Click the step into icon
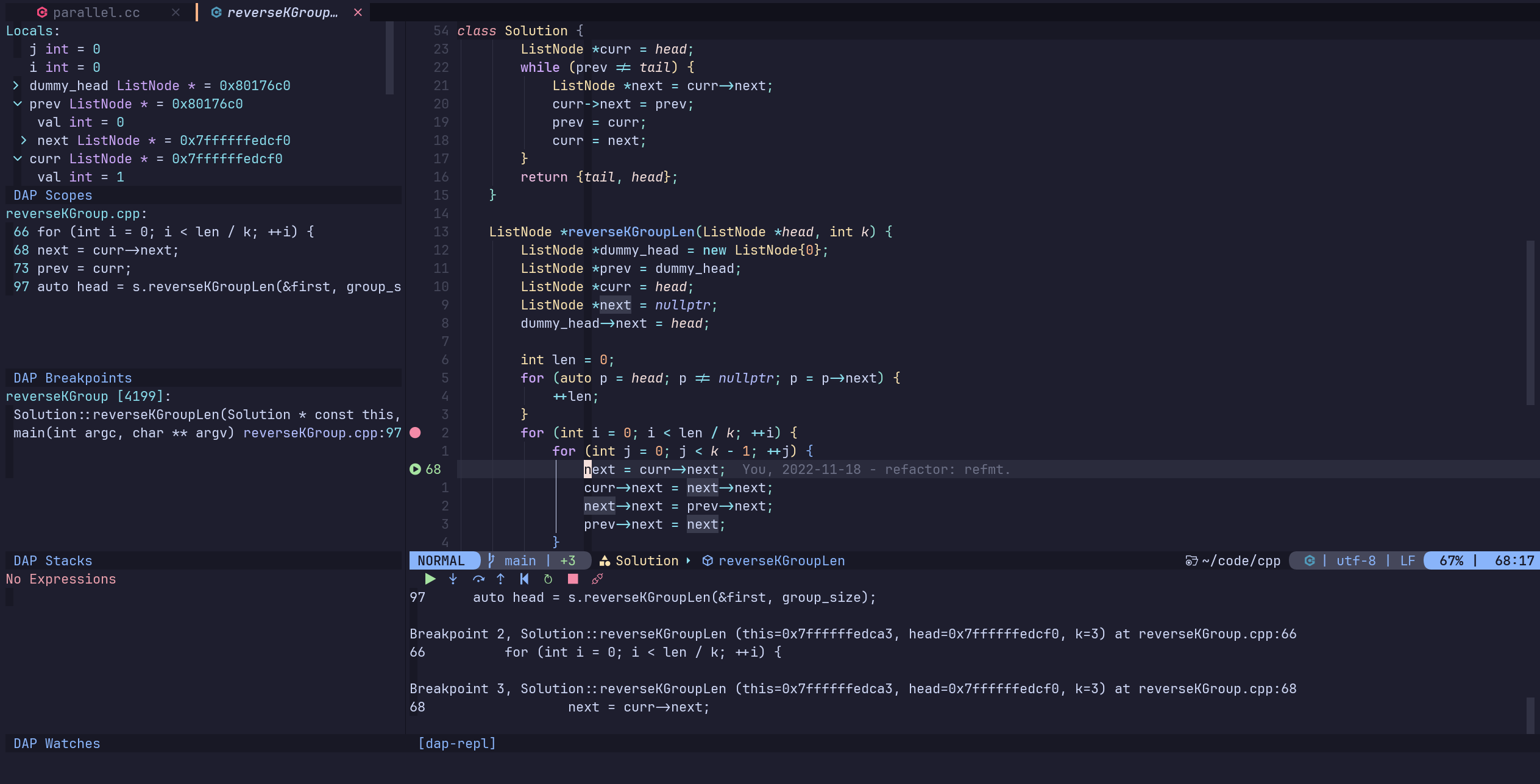 [x=453, y=579]
